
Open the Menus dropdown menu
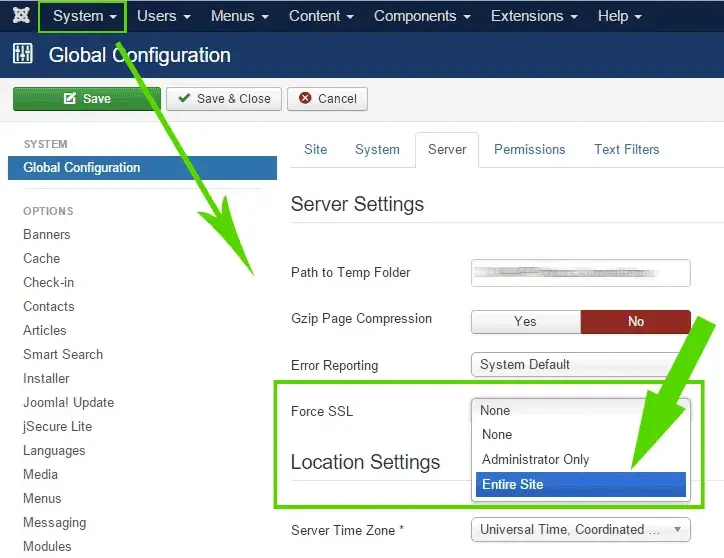pos(240,16)
